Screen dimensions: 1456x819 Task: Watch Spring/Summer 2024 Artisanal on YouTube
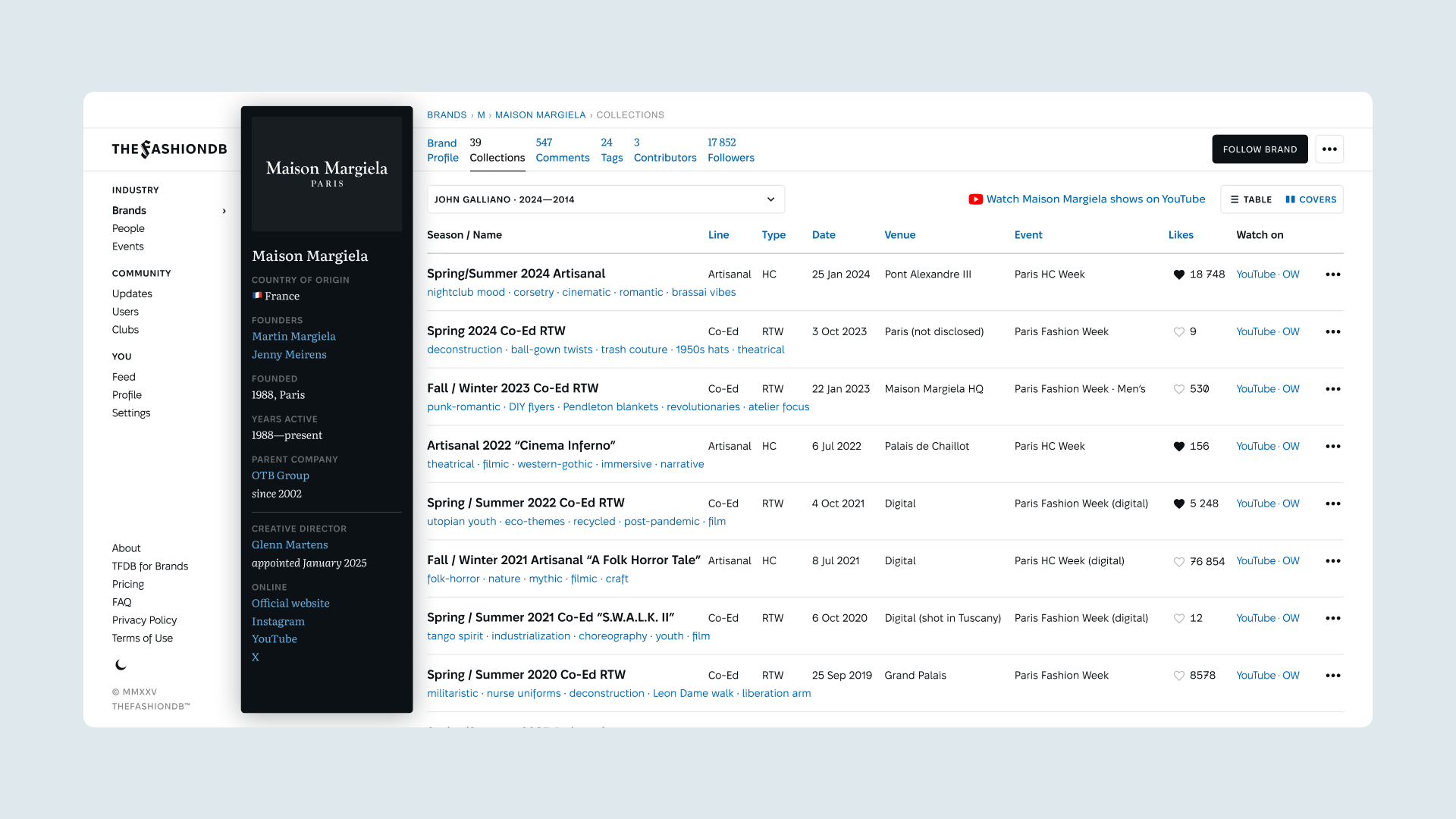click(1255, 275)
